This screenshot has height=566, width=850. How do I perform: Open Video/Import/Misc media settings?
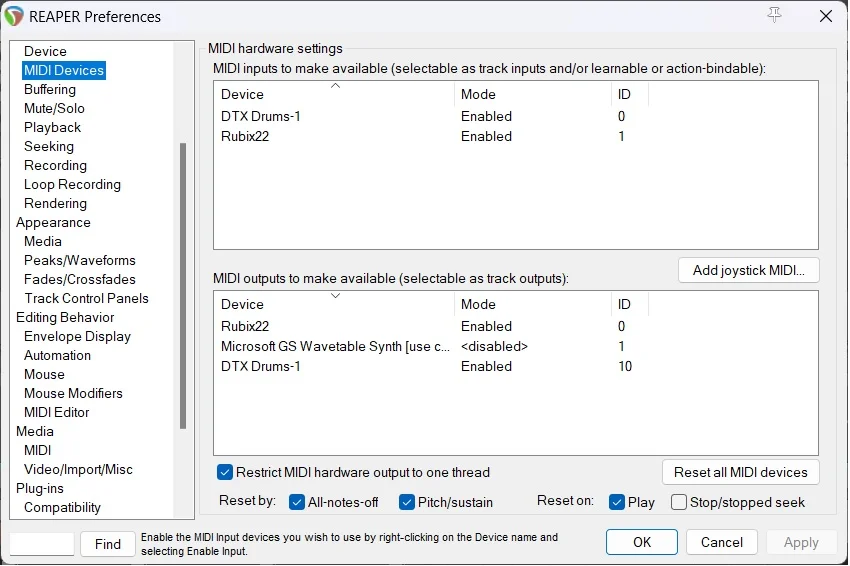pyautogui.click(x=78, y=469)
